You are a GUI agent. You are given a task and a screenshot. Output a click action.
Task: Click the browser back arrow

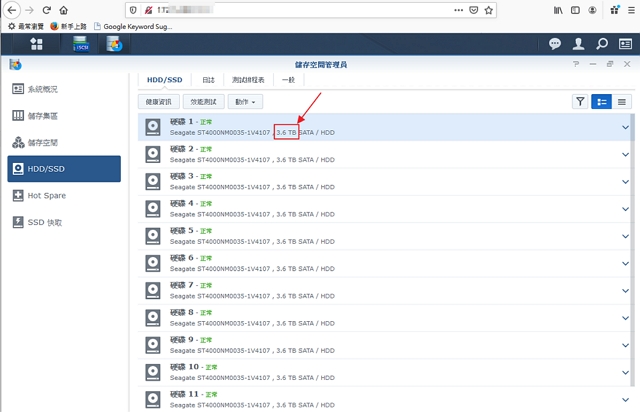(12, 10)
